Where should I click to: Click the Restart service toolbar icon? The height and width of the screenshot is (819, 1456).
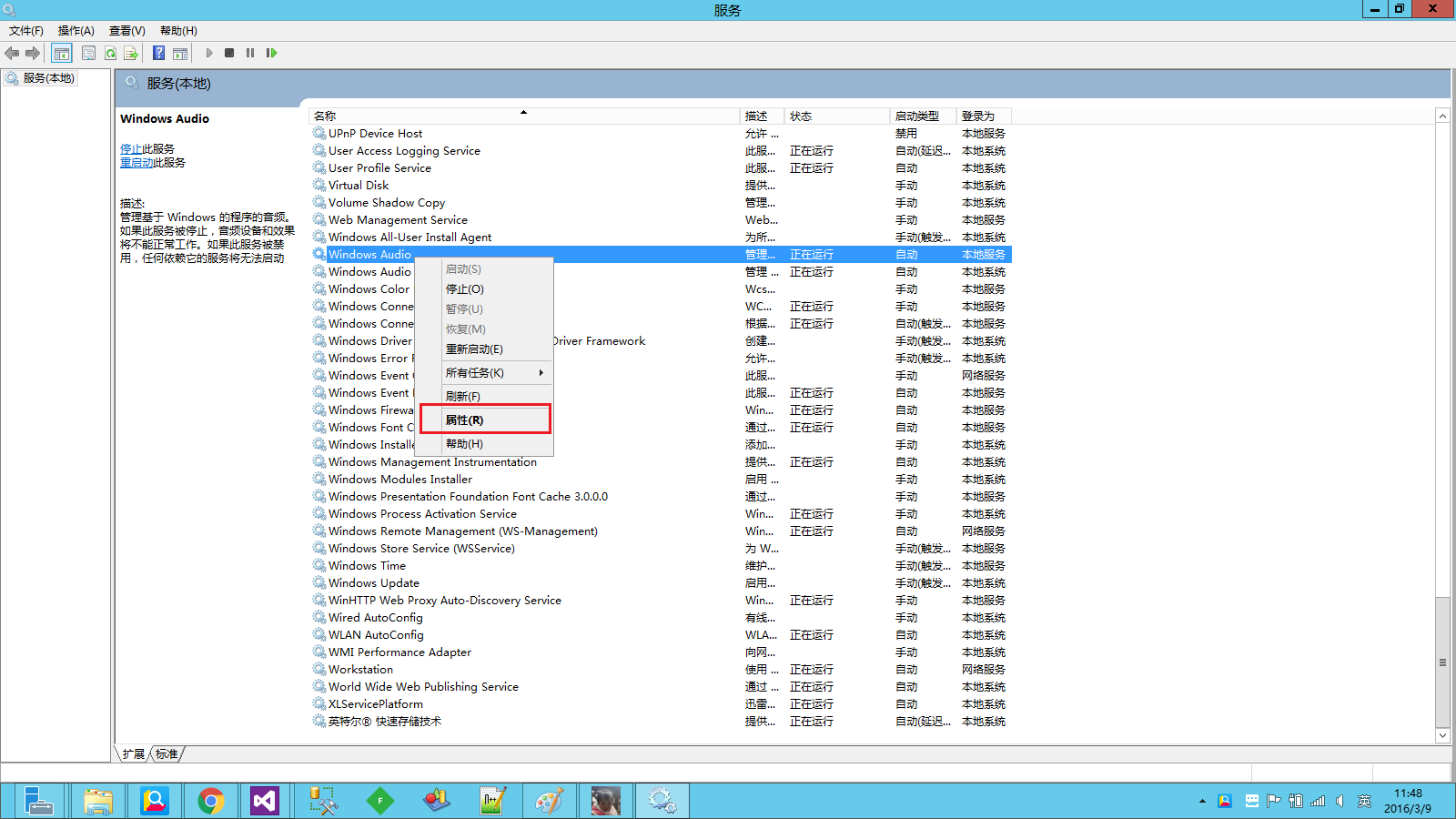(271, 53)
